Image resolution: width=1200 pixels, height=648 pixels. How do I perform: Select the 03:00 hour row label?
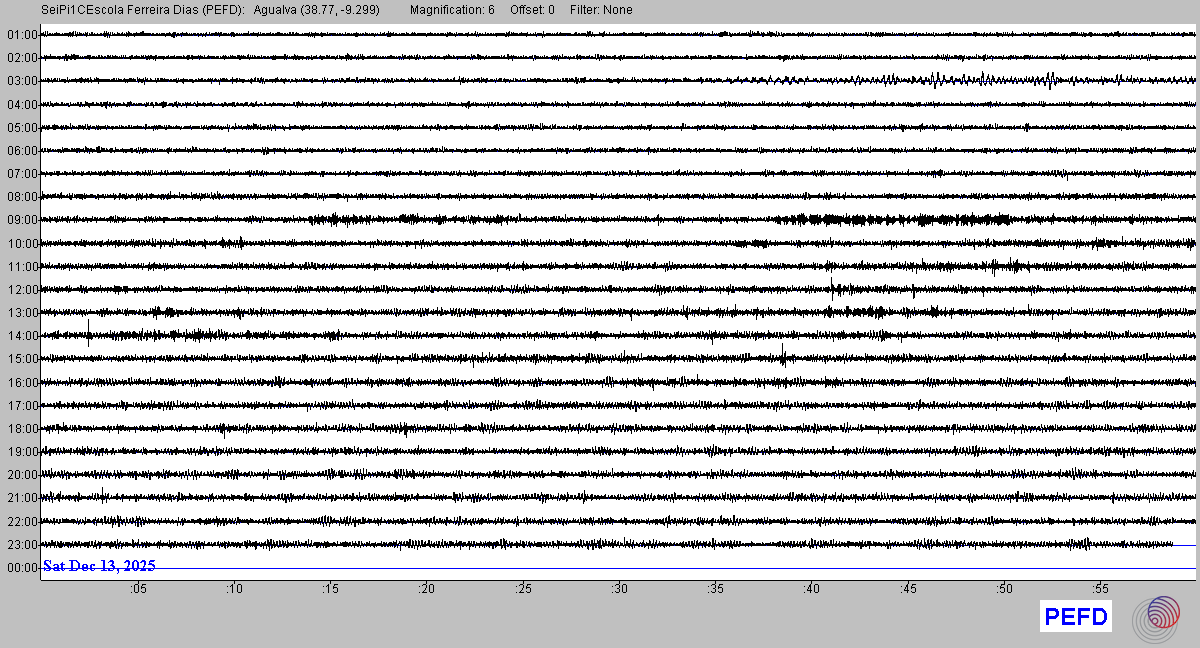(21, 81)
